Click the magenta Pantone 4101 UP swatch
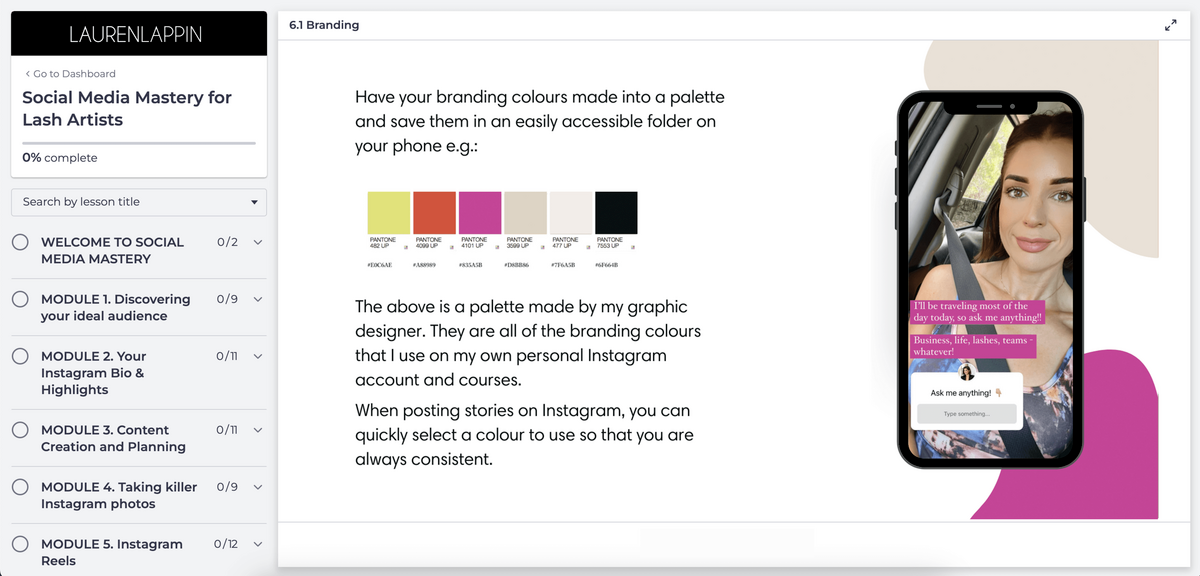The height and width of the screenshot is (576, 1200). pos(479,213)
